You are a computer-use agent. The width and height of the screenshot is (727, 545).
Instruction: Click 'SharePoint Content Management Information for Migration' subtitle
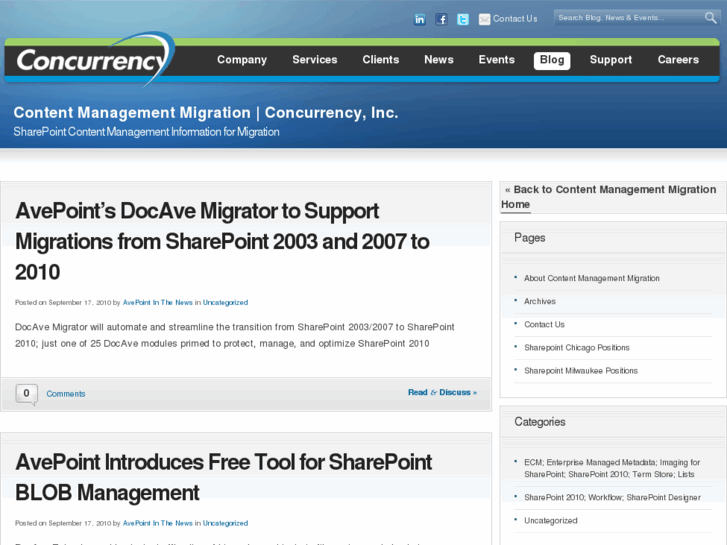pos(147,132)
